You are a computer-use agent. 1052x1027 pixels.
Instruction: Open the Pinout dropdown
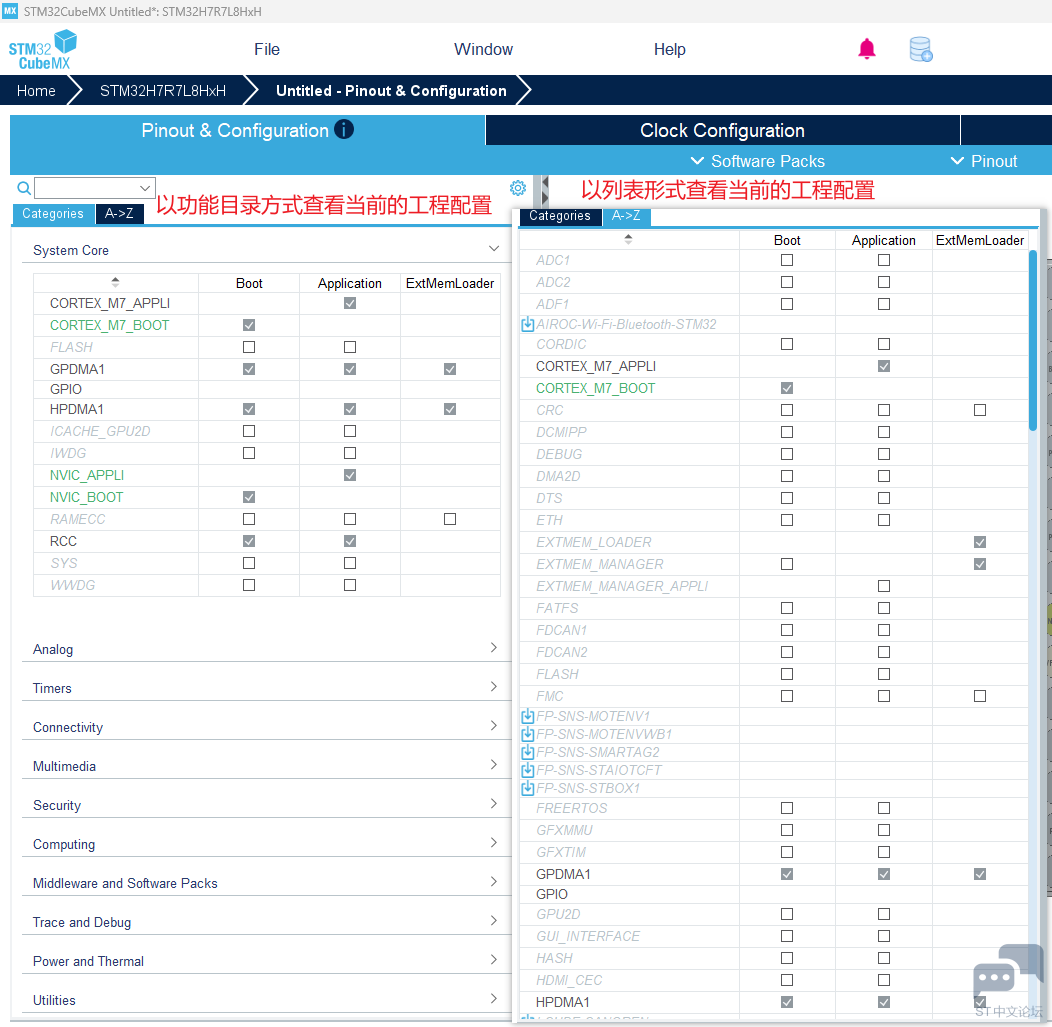(984, 161)
